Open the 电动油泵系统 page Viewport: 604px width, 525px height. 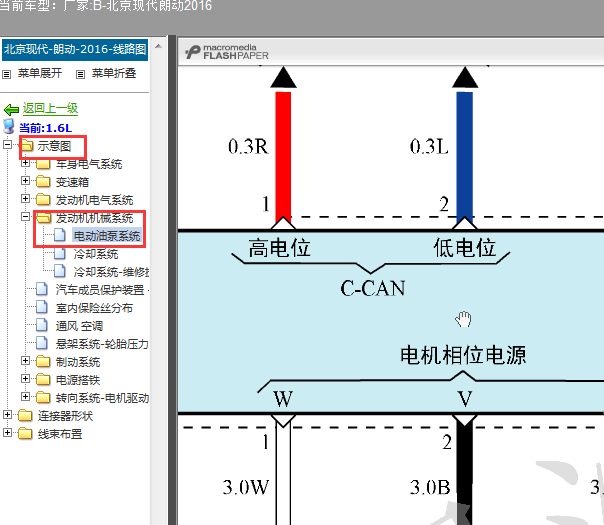(x=107, y=236)
